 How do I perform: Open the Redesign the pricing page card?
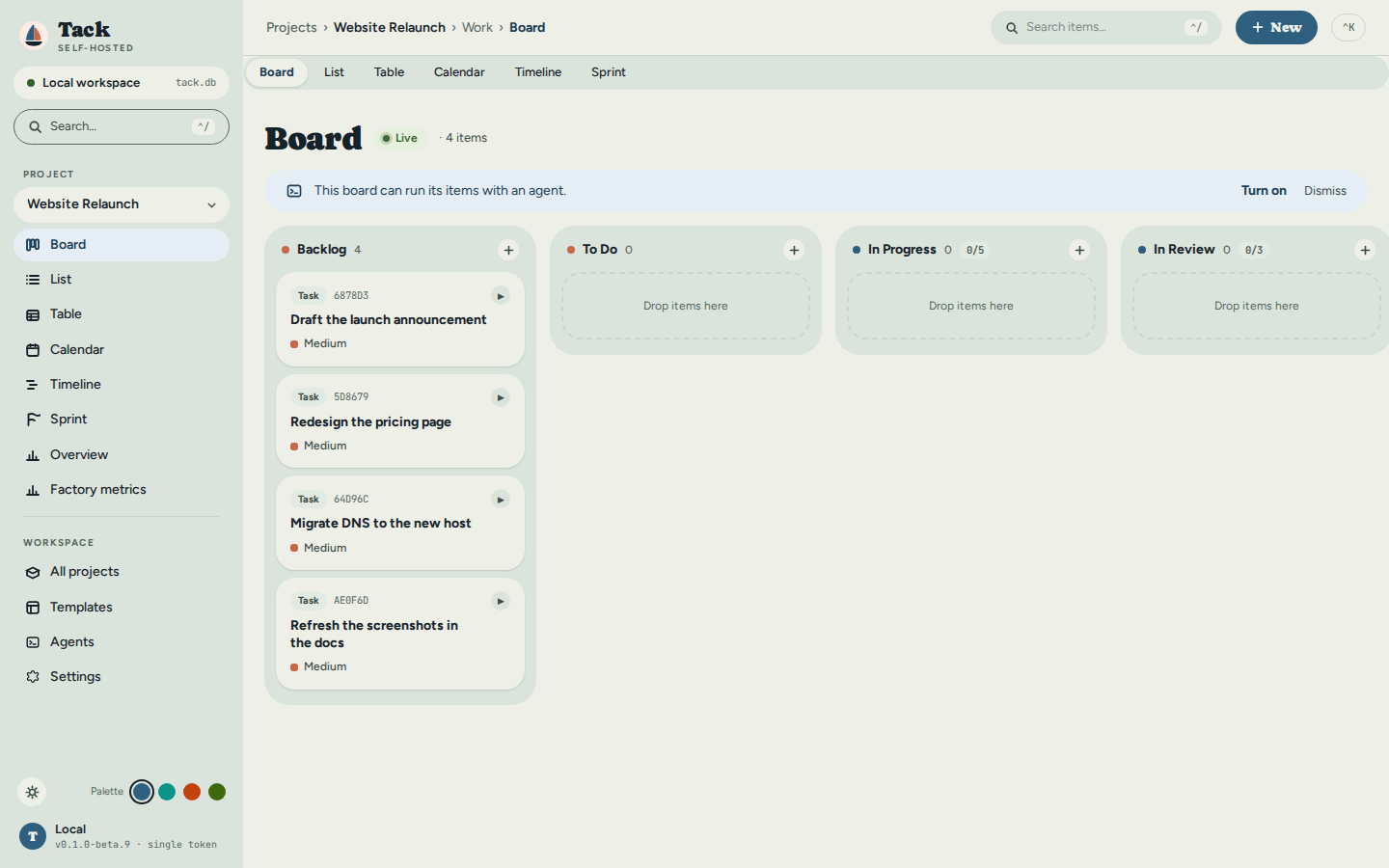click(x=400, y=421)
